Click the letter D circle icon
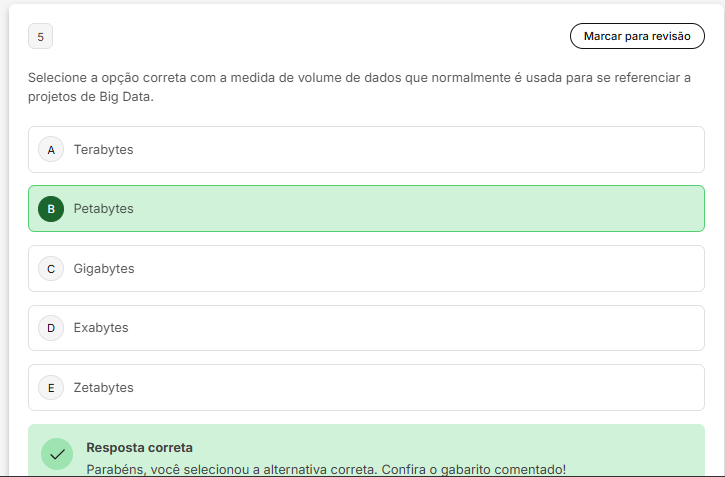This screenshot has height=477, width=725. click(51, 328)
